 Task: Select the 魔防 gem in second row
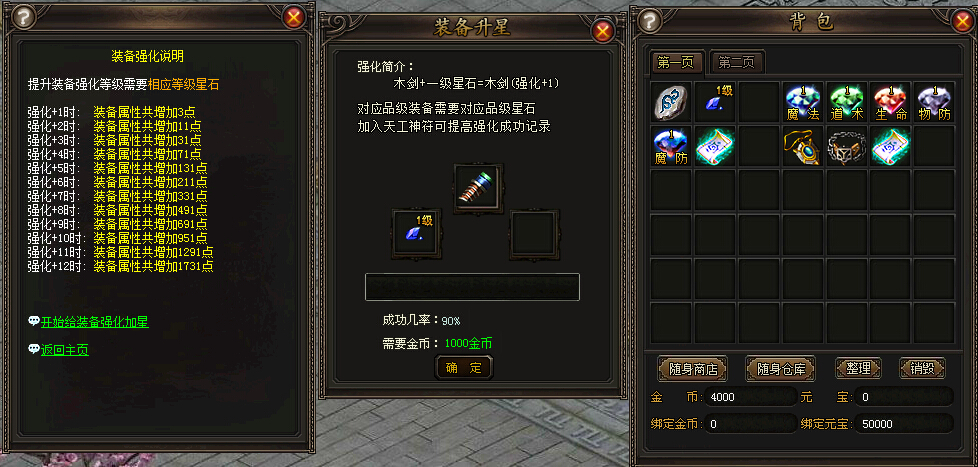671,147
